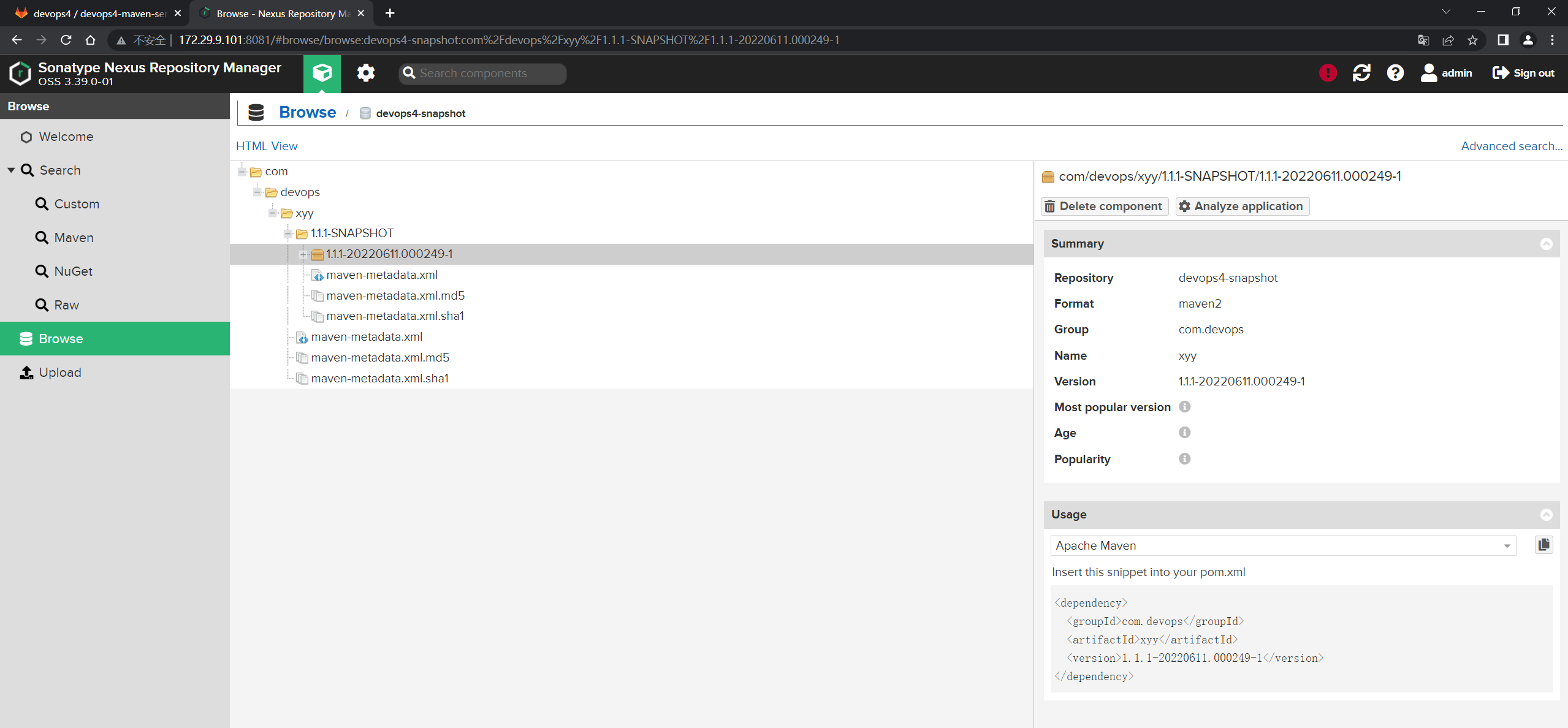The width and height of the screenshot is (1568, 728).
Task: Click the browser home icon
Action: [91, 40]
